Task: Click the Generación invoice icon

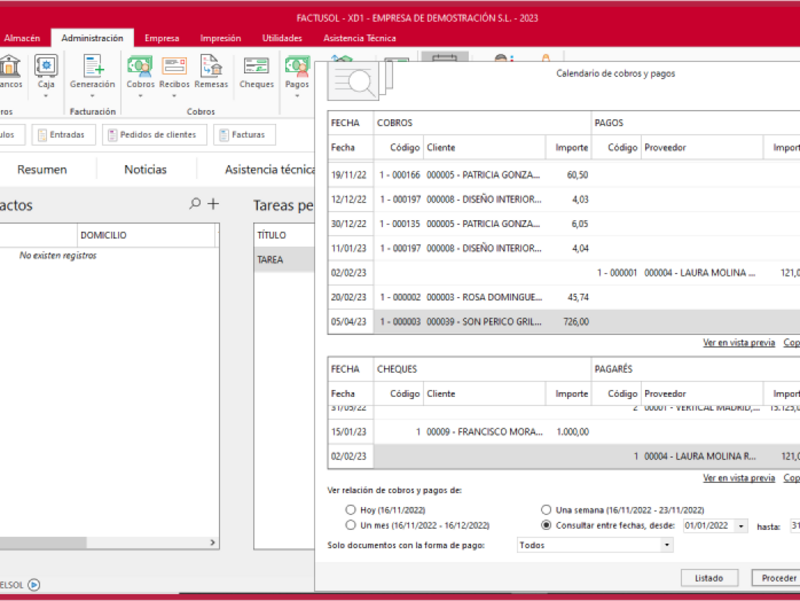Action: point(93,67)
